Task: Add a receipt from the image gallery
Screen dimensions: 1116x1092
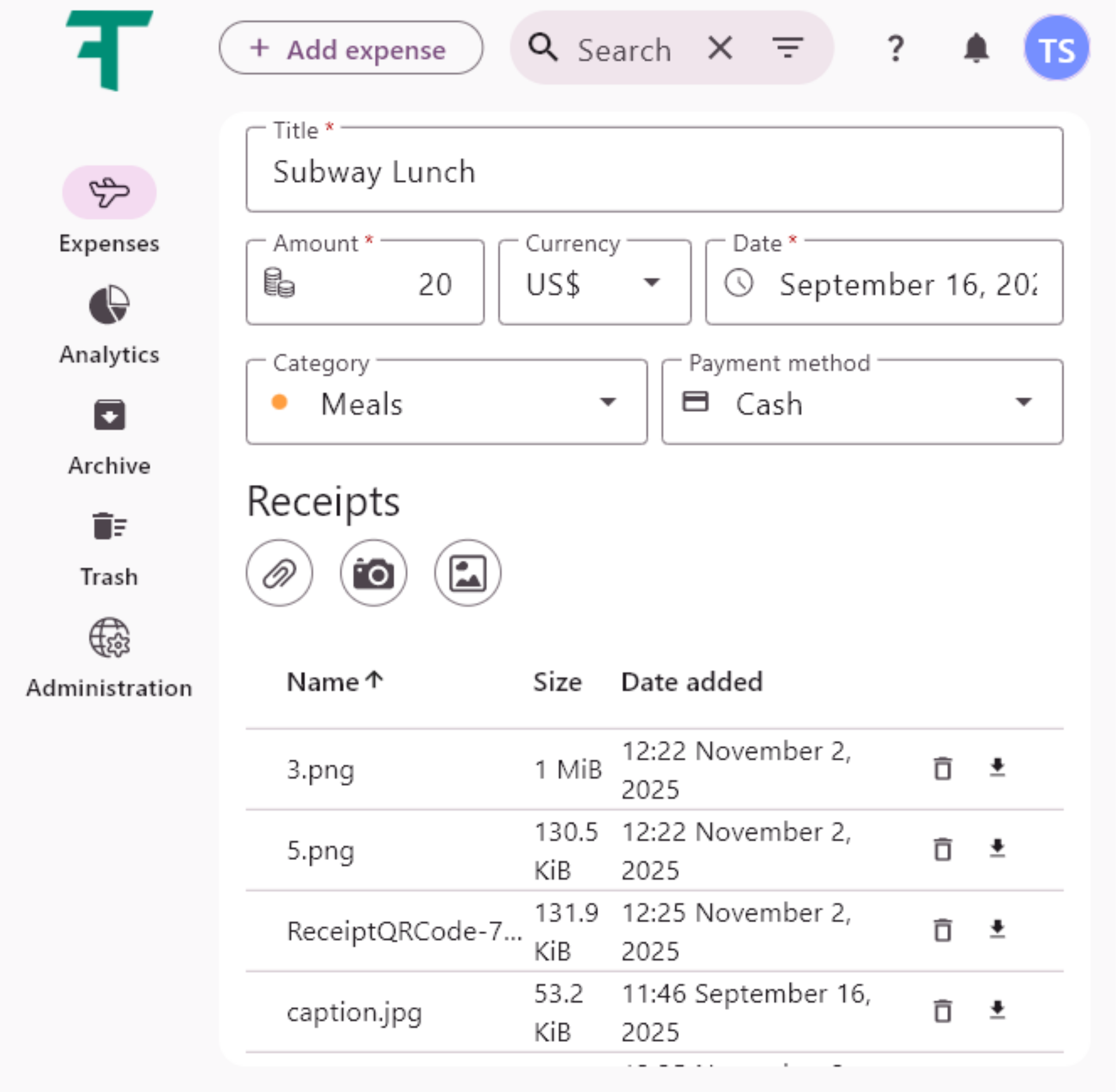Action: click(x=467, y=572)
